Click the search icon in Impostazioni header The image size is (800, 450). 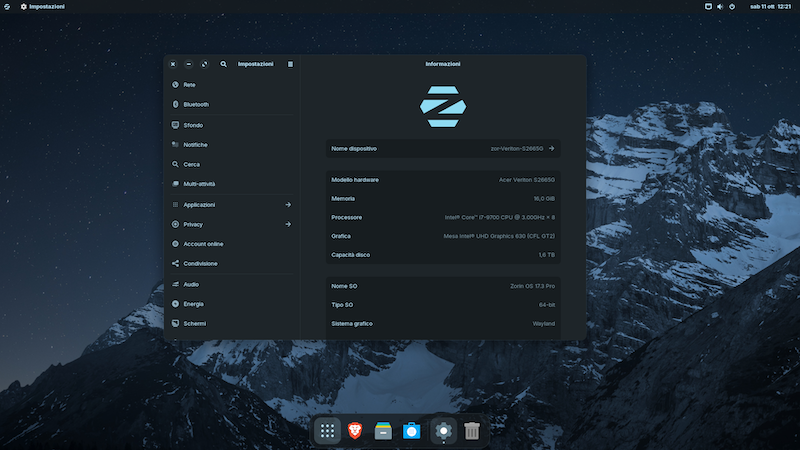[223, 64]
